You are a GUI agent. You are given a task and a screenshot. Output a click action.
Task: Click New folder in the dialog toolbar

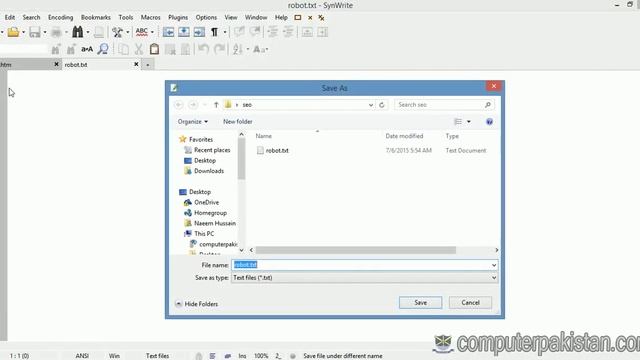[238, 122]
